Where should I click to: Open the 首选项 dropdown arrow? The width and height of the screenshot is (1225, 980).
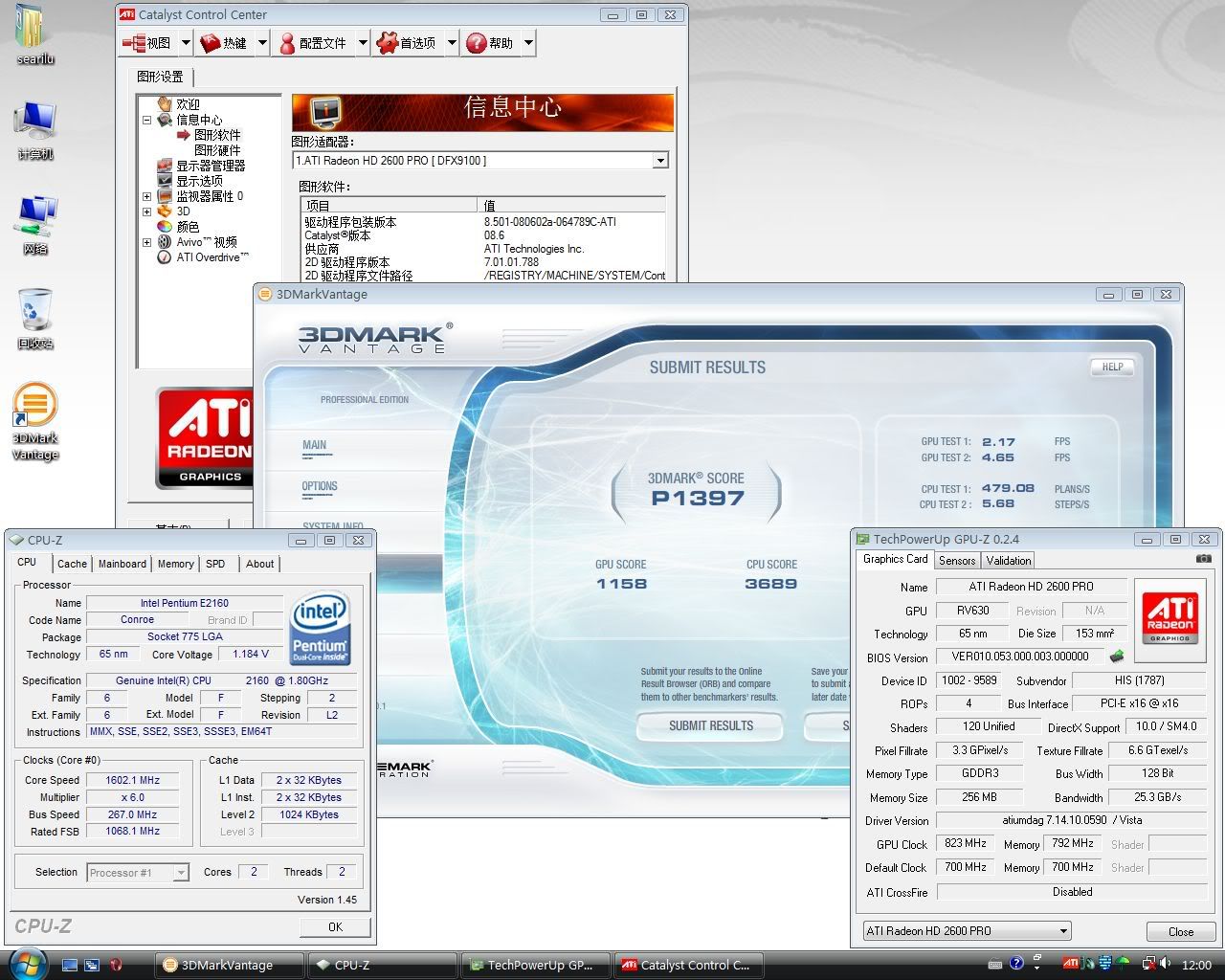[x=451, y=43]
